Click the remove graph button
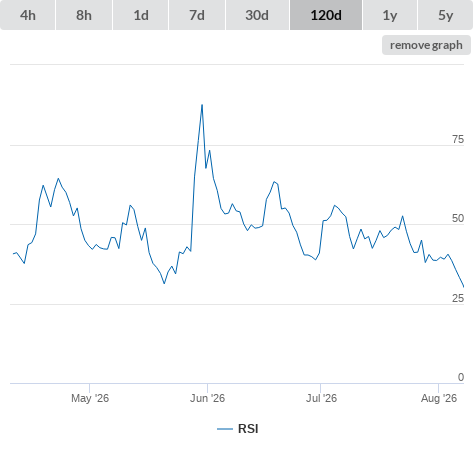This screenshot has height=455, width=474. [426, 45]
